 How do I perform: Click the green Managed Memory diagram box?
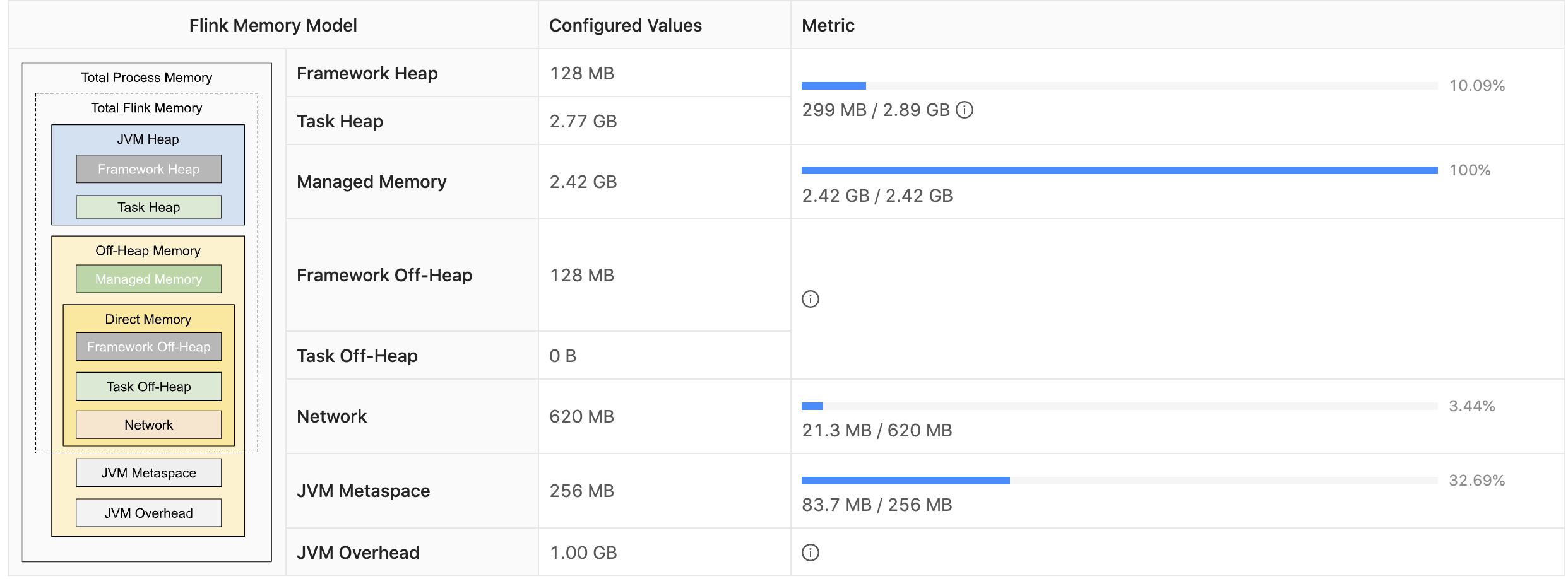point(148,279)
